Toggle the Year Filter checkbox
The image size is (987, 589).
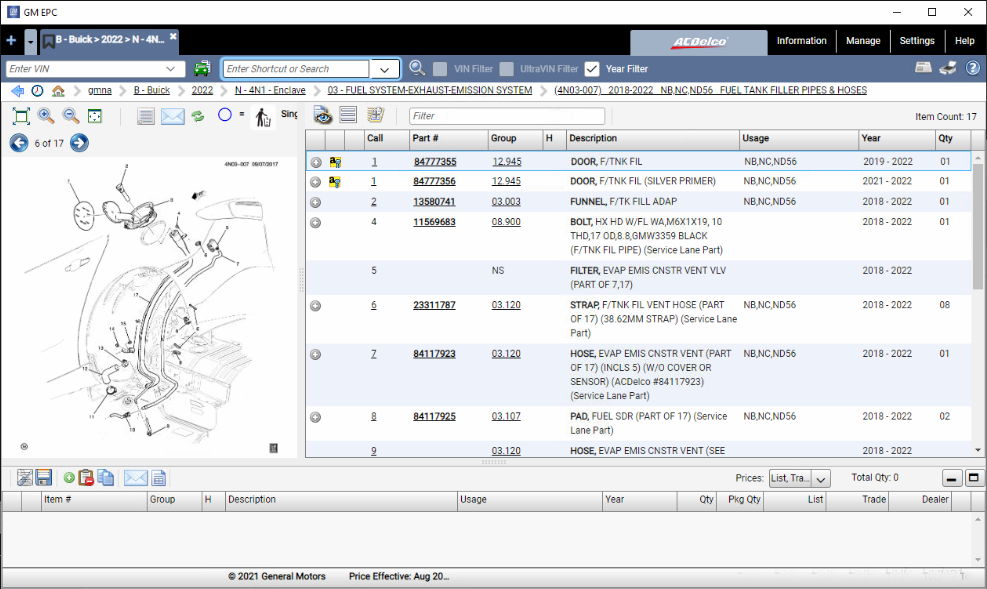(x=592, y=69)
